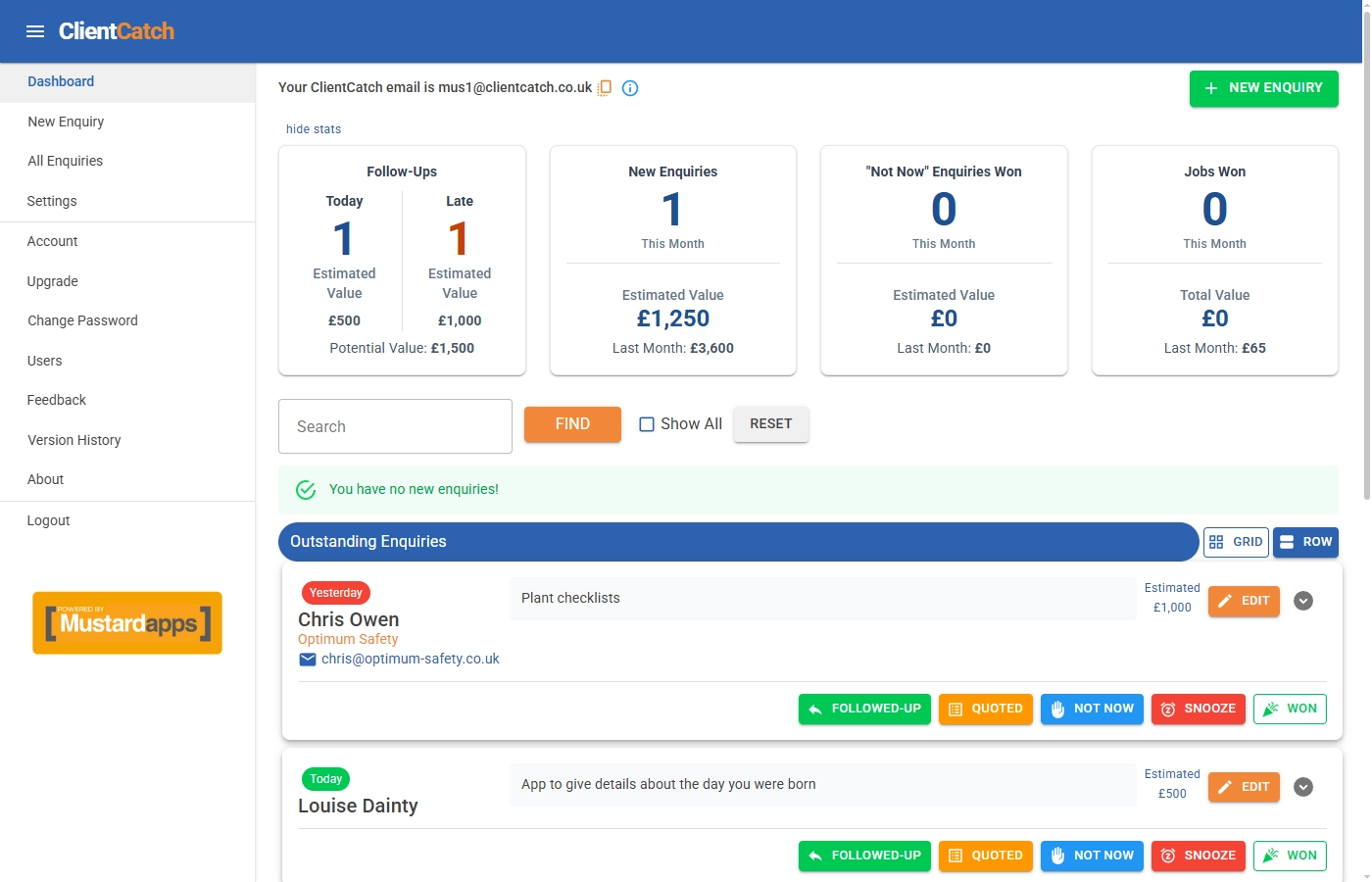The image size is (1372, 882).
Task: Click the Jobs Won stats card
Action: point(1215,261)
